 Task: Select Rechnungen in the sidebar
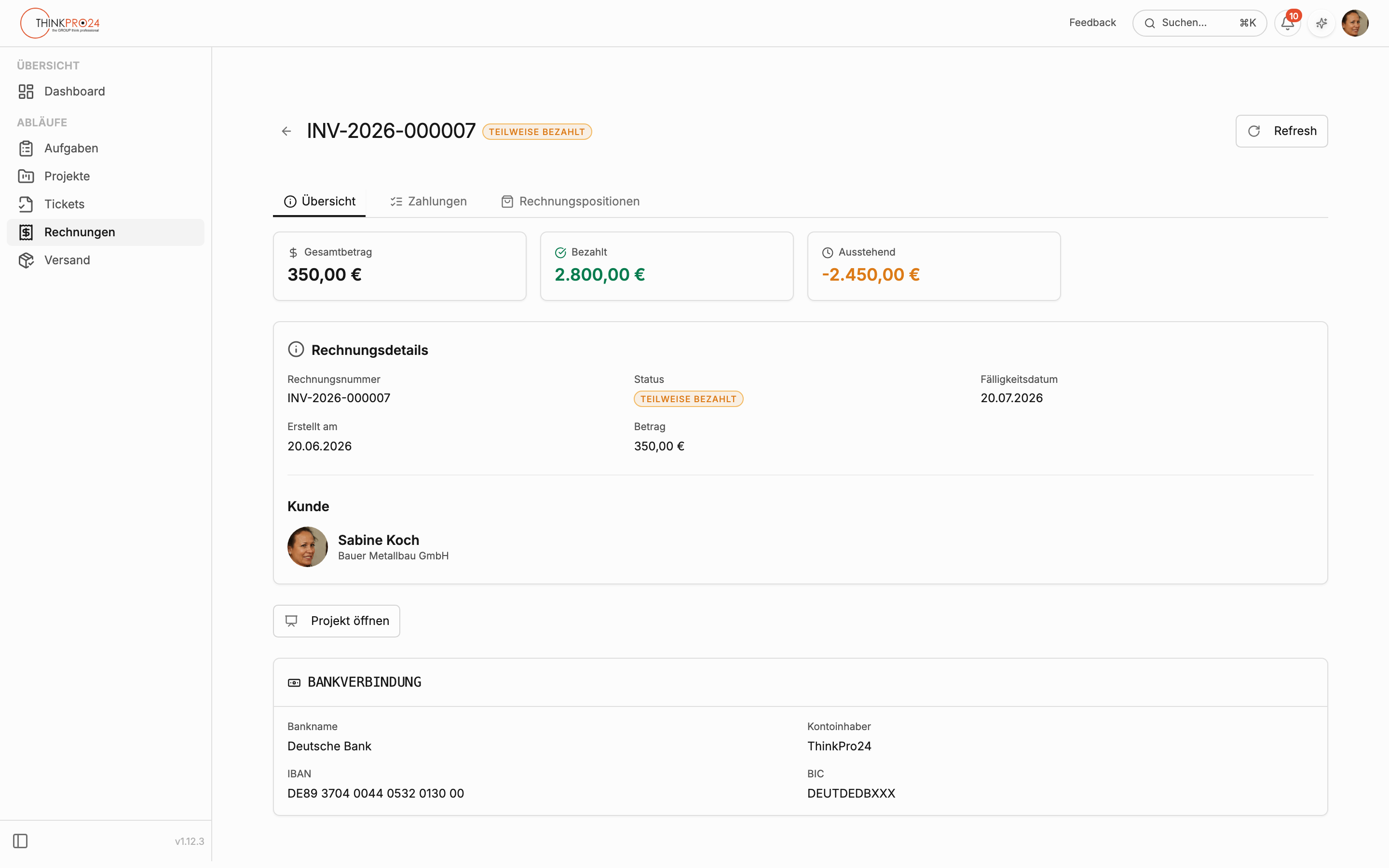(x=106, y=232)
